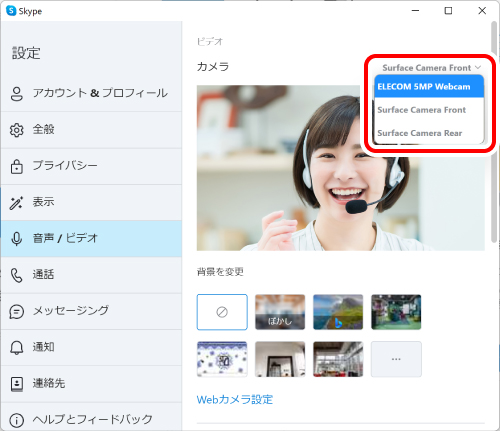Click the chat bubble icon for メッセージング
The image size is (500, 431).
(x=16, y=312)
